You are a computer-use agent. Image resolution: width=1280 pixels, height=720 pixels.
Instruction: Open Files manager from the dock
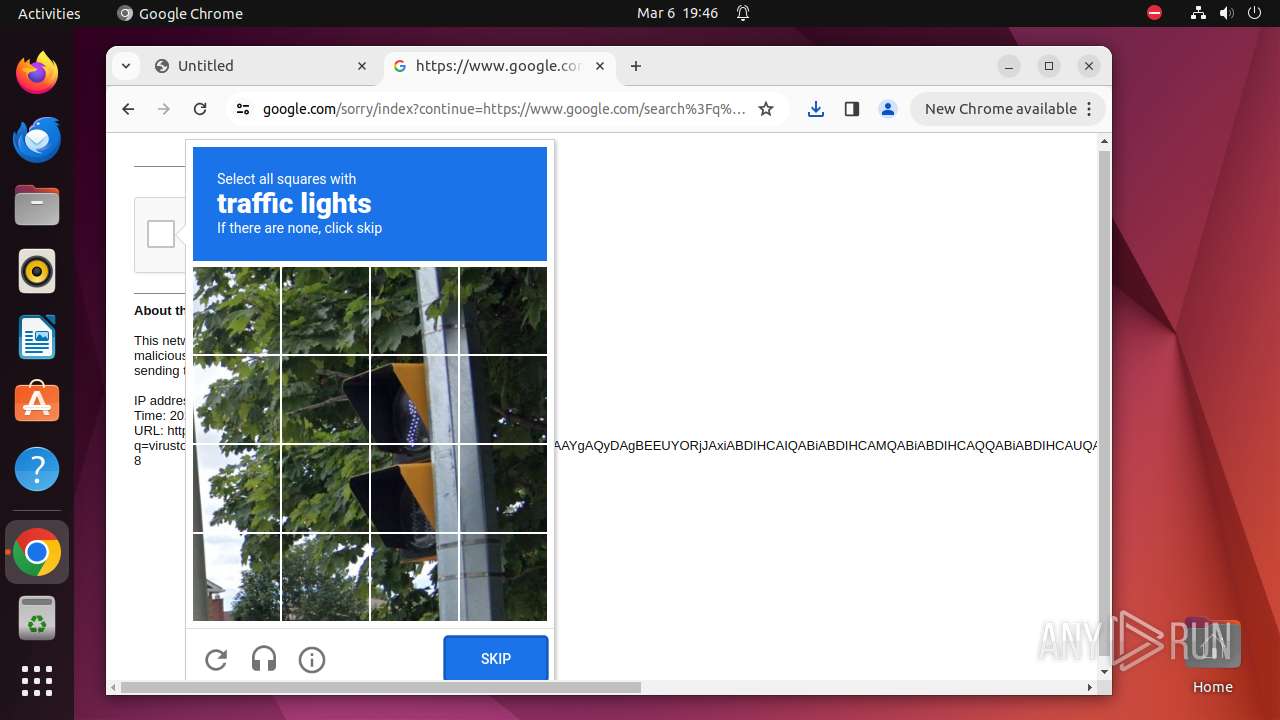(x=37, y=205)
